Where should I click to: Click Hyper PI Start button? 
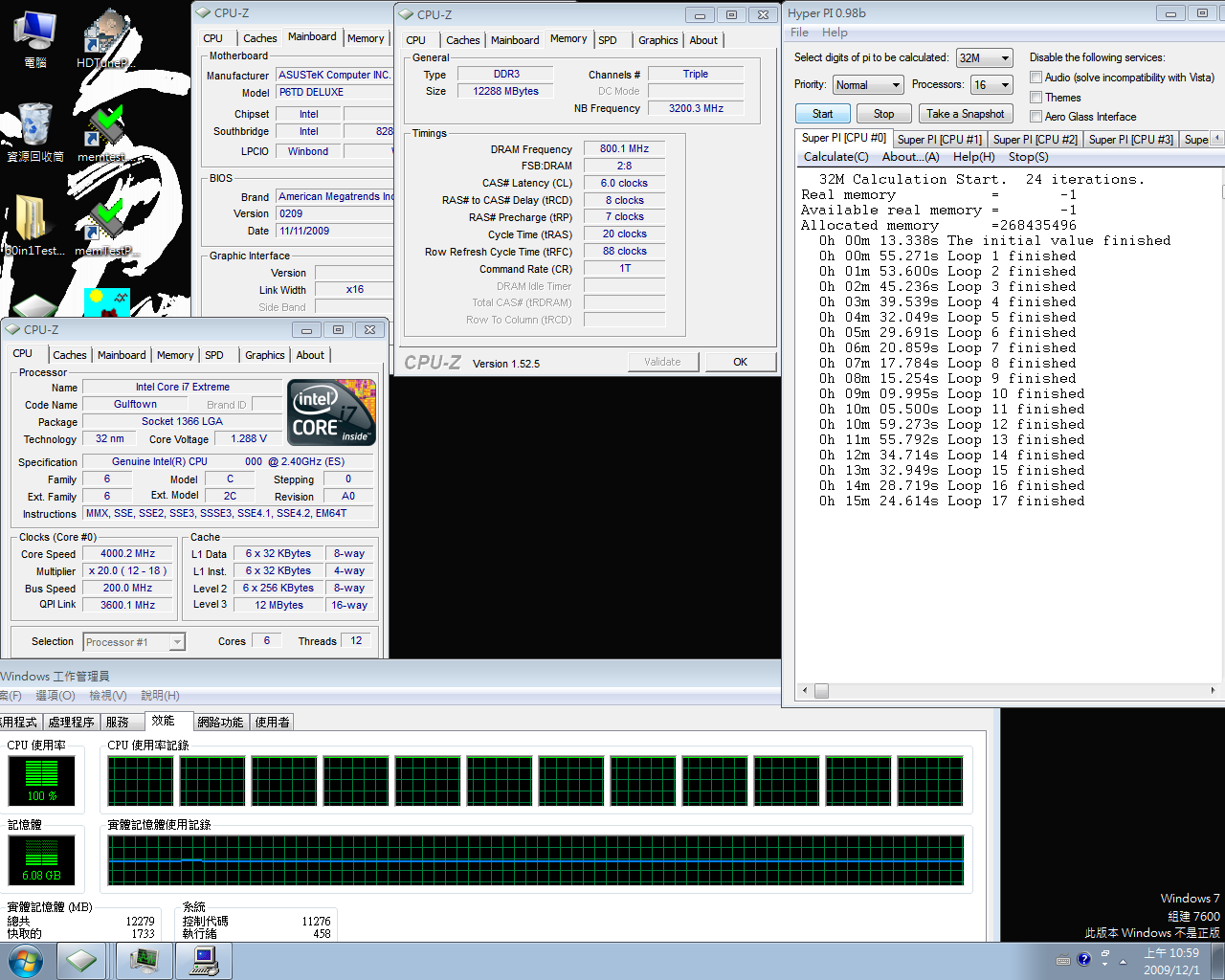pyautogui.click(x=822, y=114)
